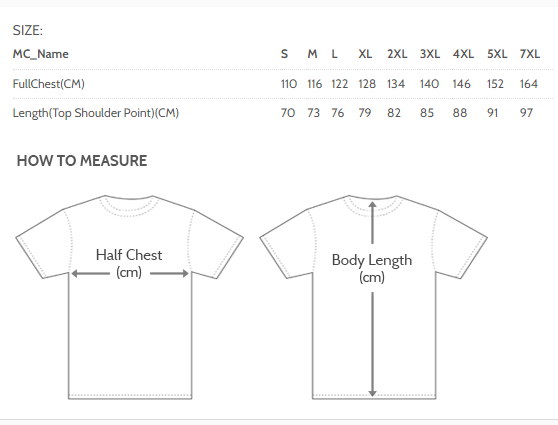558x425 pixels.
Task: Click the downward Body Length arrow
Action: click(x=372, y=344)
